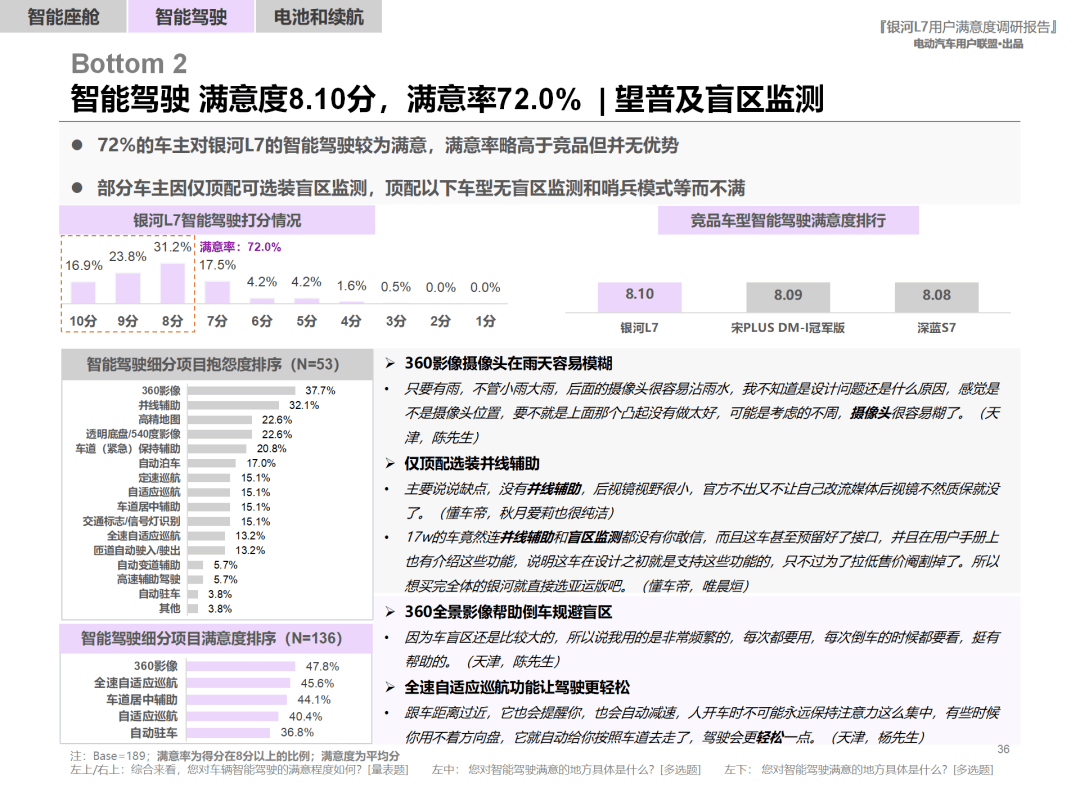Viewport: 1080px width, 810px height.
Task: Click the 其他 3.8% row label
Action: click(169, 608)
